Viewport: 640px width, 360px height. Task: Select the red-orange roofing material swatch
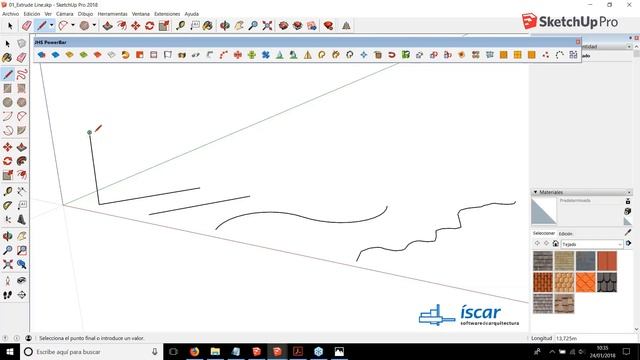click(x=607, y=261)
